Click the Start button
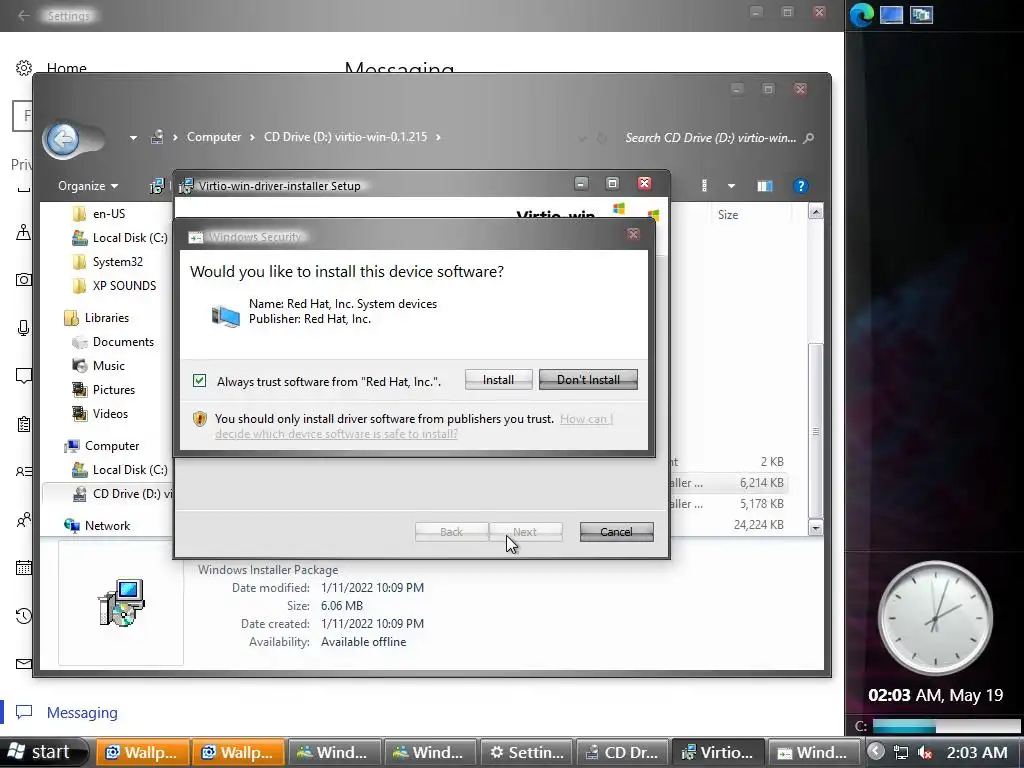Viewport: 1024px width, 768px height. tap(43, 752)
